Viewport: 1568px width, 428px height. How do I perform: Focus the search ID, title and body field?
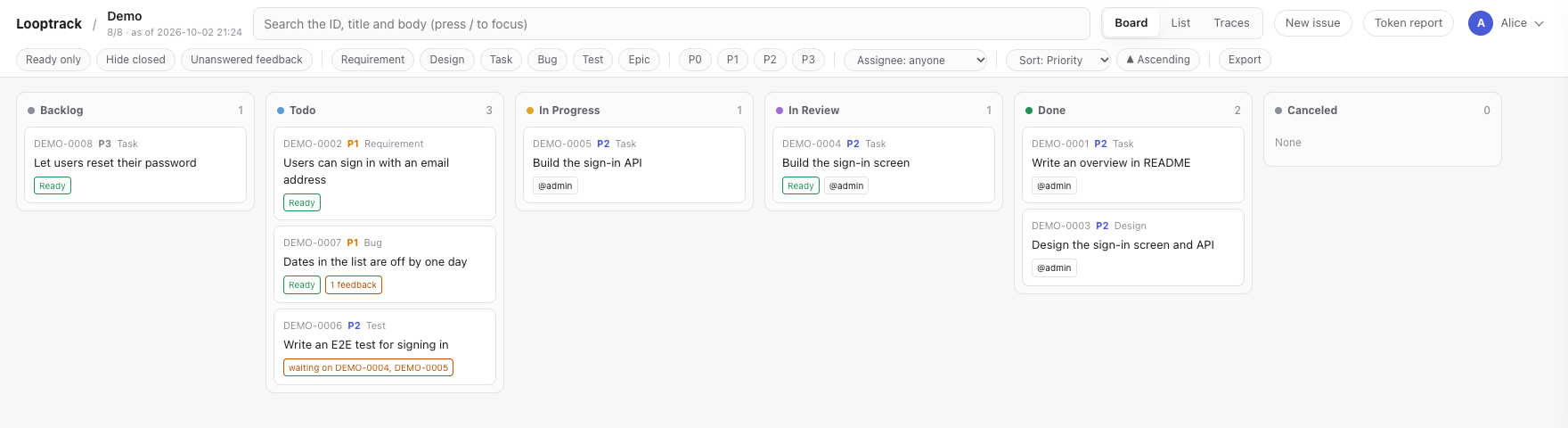tap(672, 24)
